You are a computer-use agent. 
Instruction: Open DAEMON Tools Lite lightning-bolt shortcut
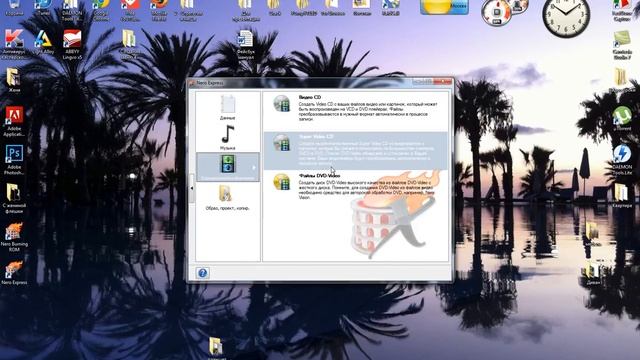coord(622,160)
